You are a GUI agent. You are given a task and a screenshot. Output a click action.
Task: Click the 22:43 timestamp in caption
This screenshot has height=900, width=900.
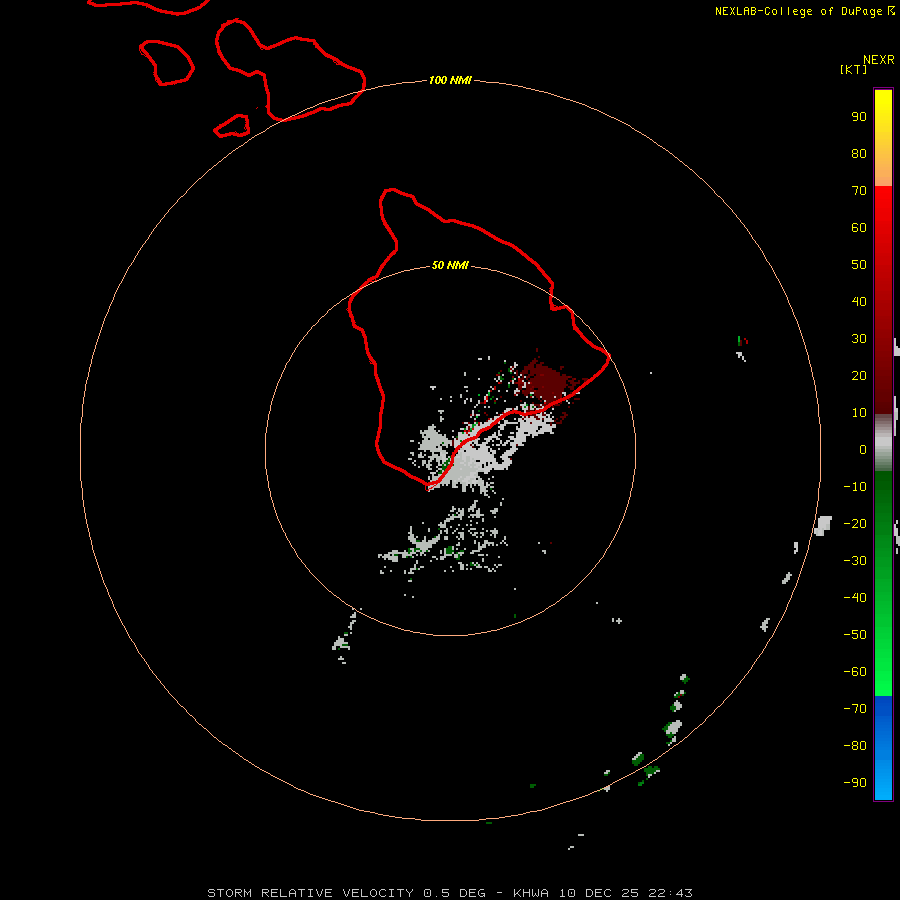(x=670, y=893)
